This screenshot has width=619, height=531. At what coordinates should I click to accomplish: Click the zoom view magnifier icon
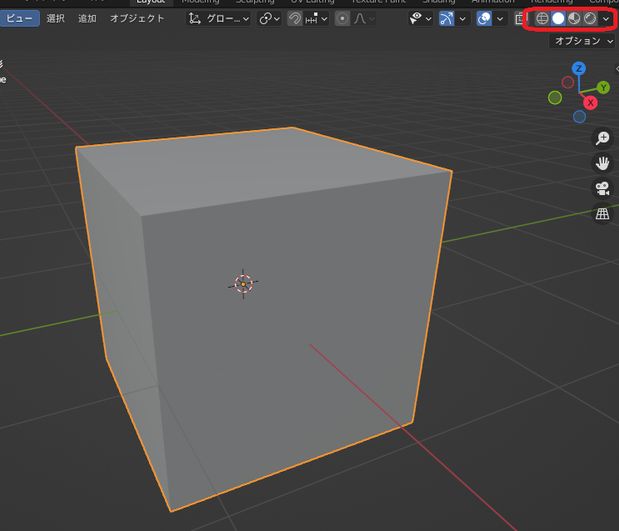point(602,138)
